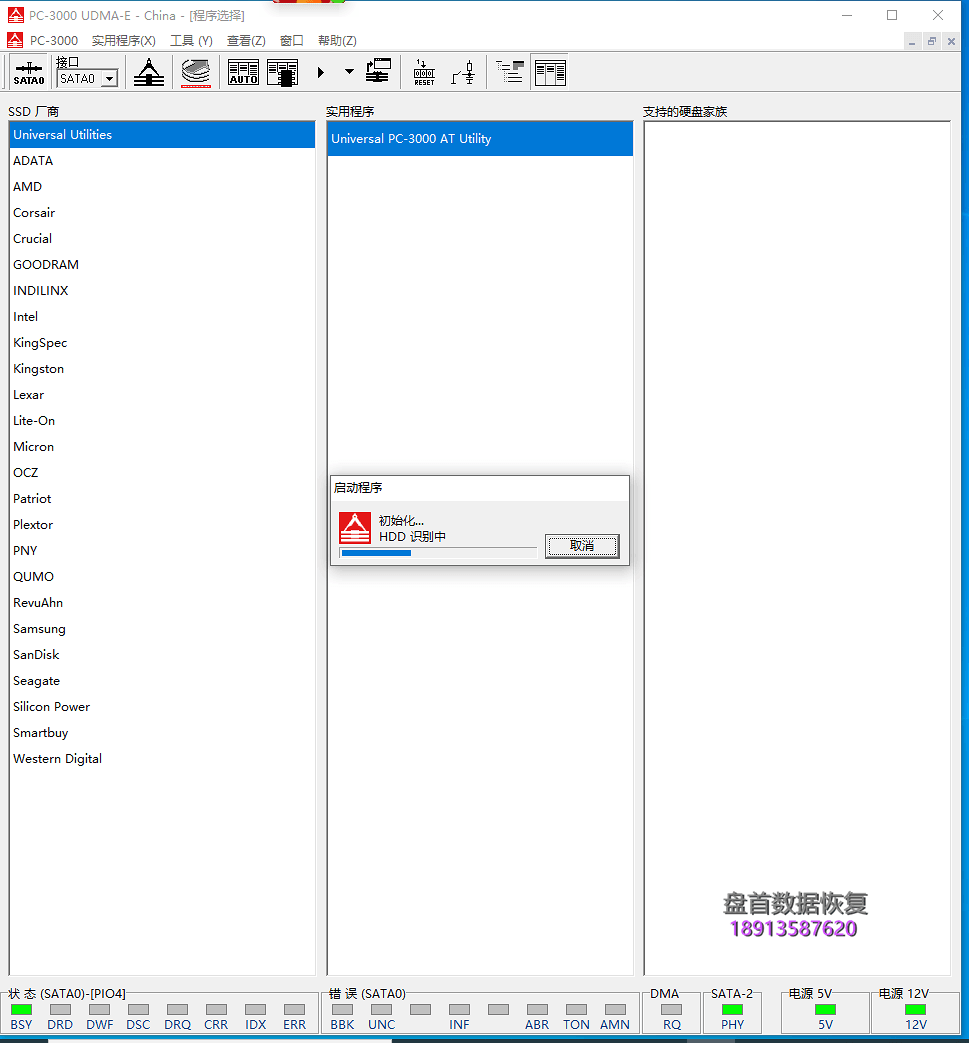Click the utility list toolbar icon next to AUTO
The image size is (969, 1043).
283,72
